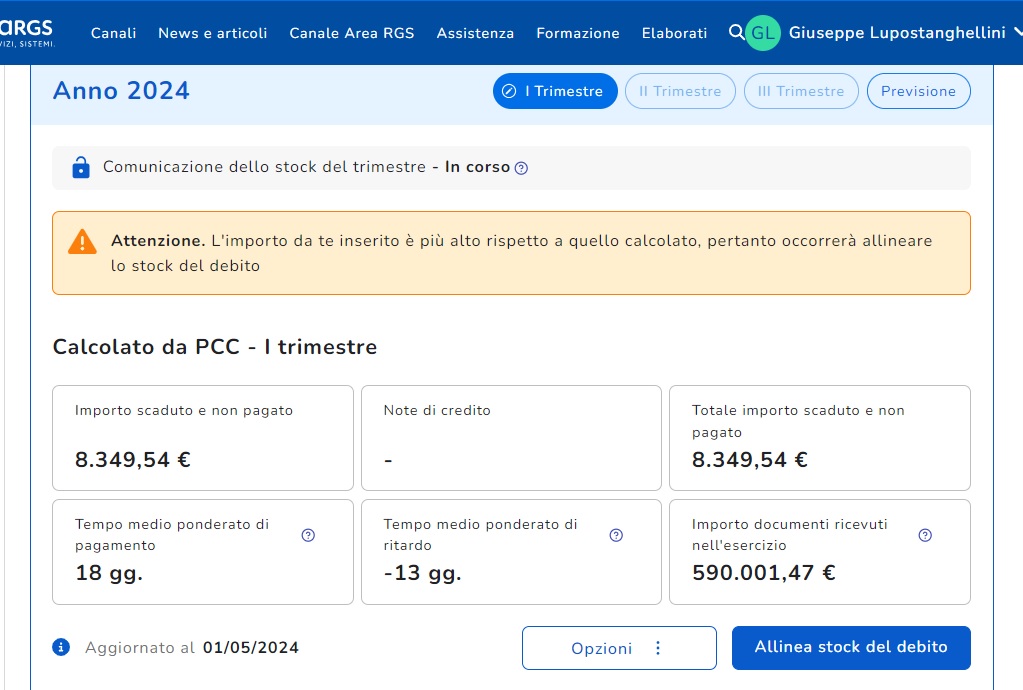This screenshot has height=690, width=1023.
Task: Expand the Opzioni dropdown menu
Action: click(619, 648)
